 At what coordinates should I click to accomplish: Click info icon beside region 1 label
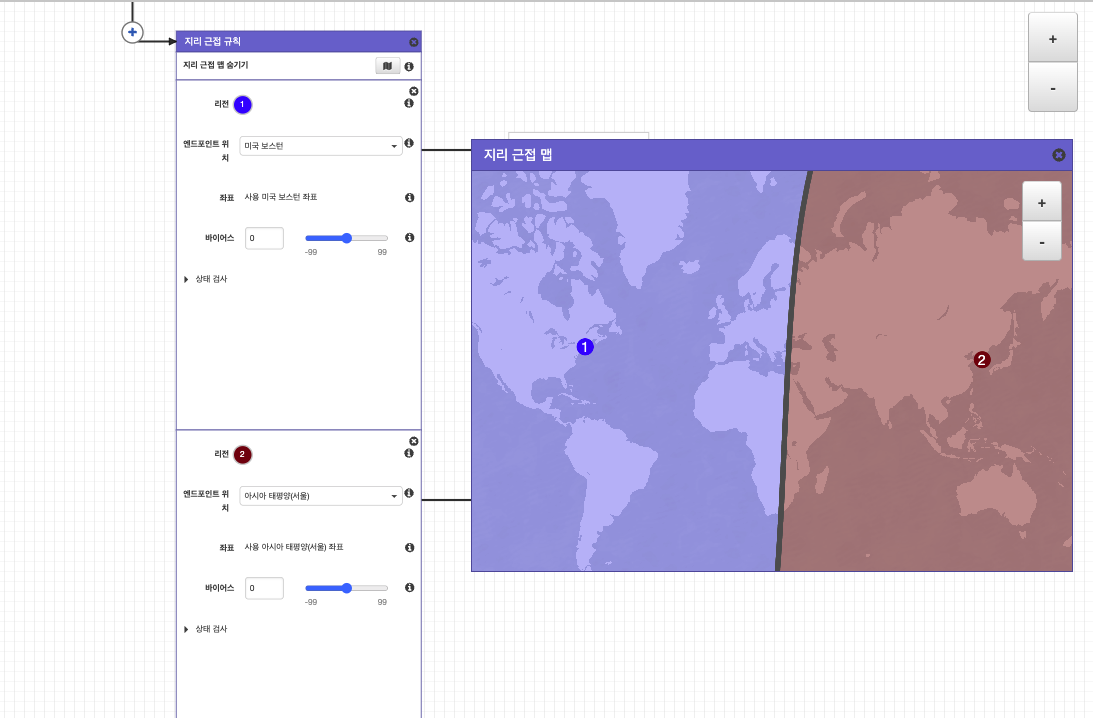tap(409, 104)
